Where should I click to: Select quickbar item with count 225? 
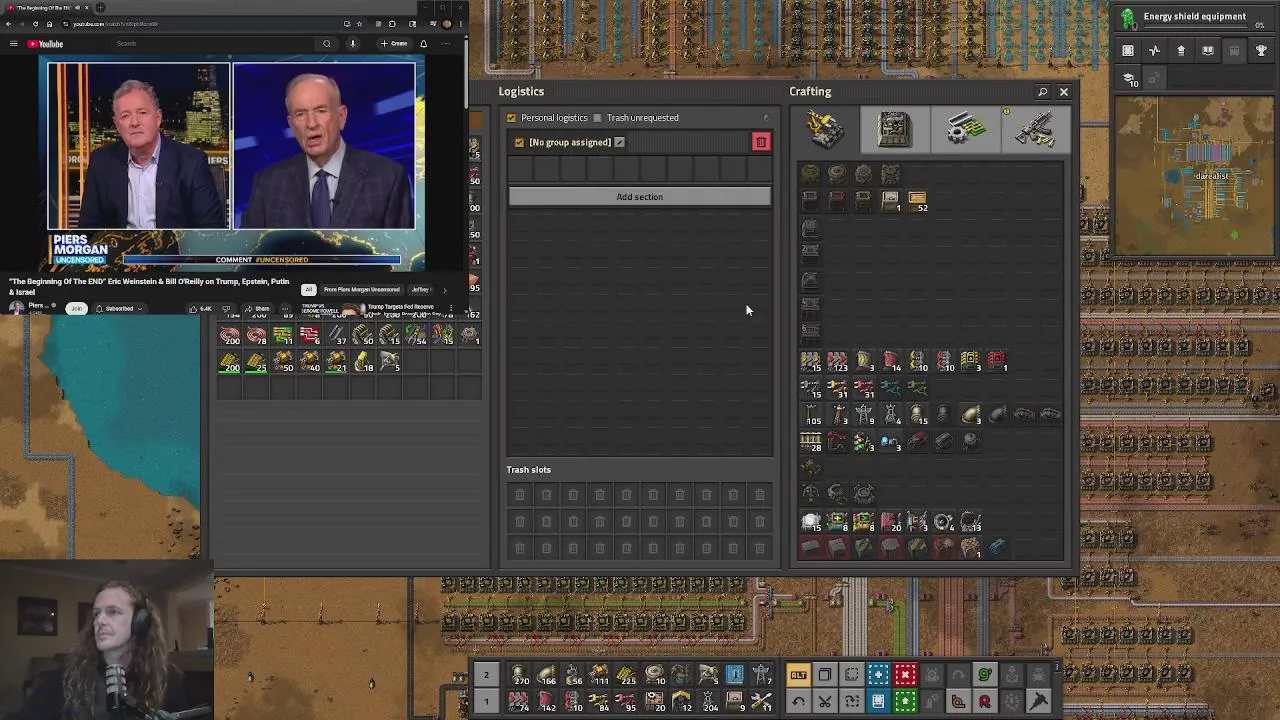(x=628, y=675)
